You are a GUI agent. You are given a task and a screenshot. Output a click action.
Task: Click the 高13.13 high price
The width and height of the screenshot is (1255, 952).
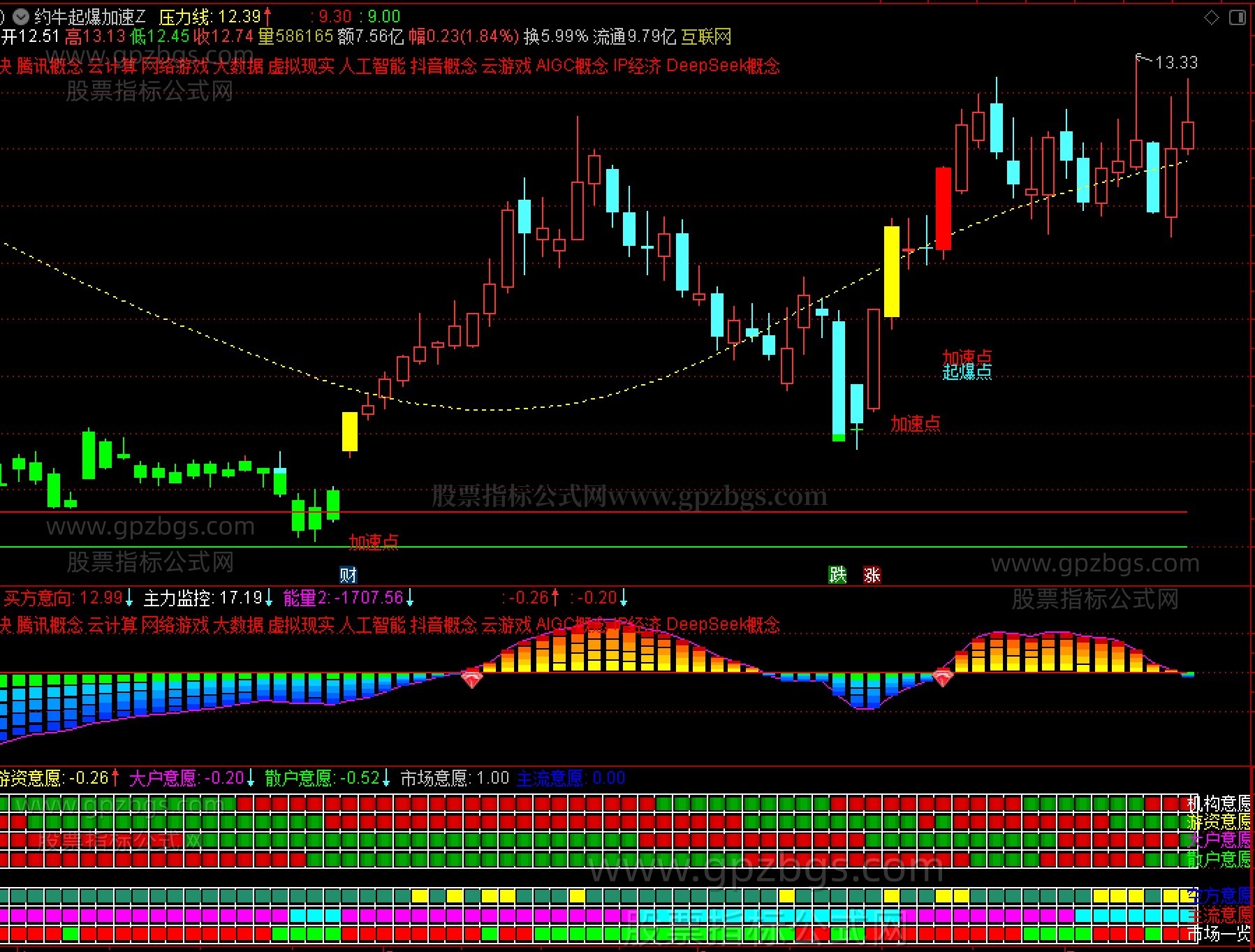pyautogui.click(x=95, y=36)
